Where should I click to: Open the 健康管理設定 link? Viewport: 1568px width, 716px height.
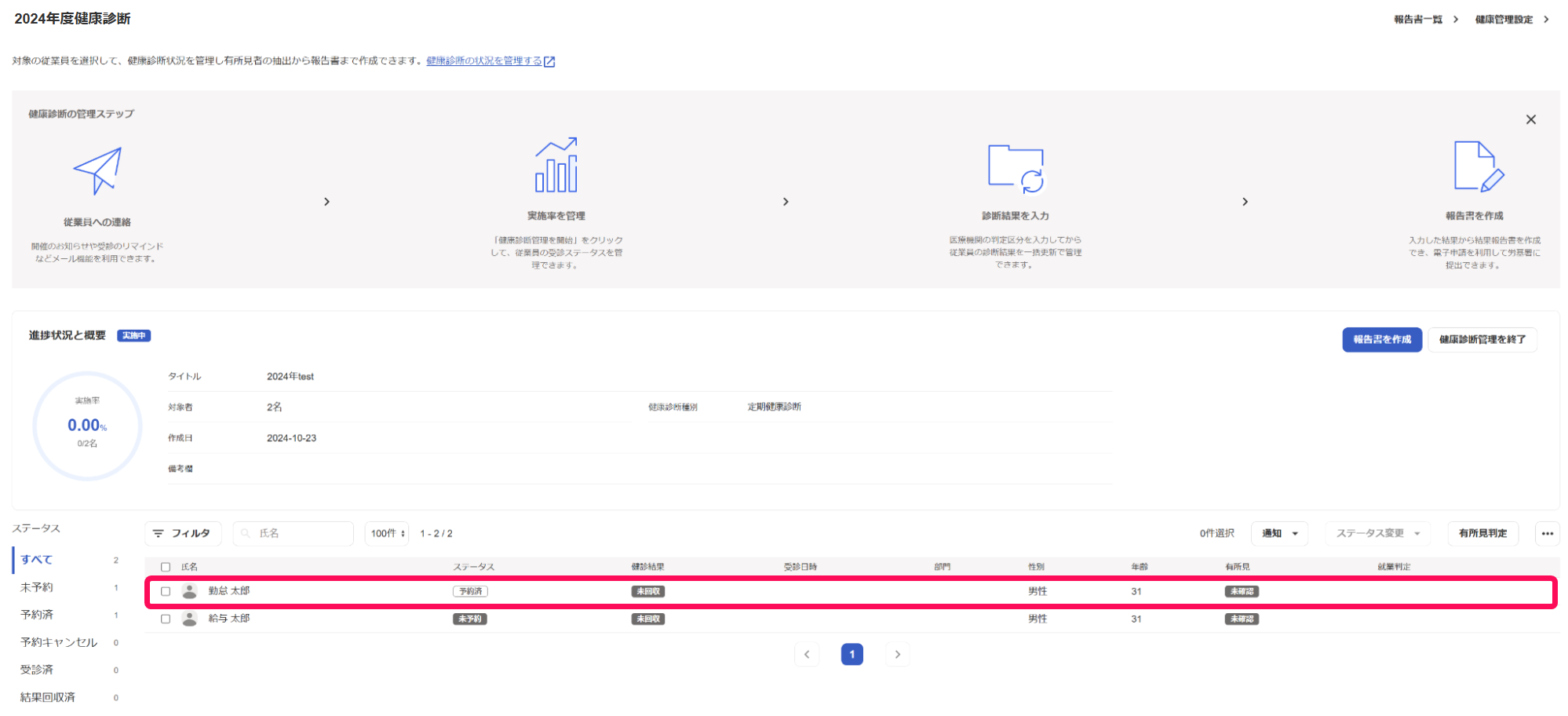tap(1504, 20)
